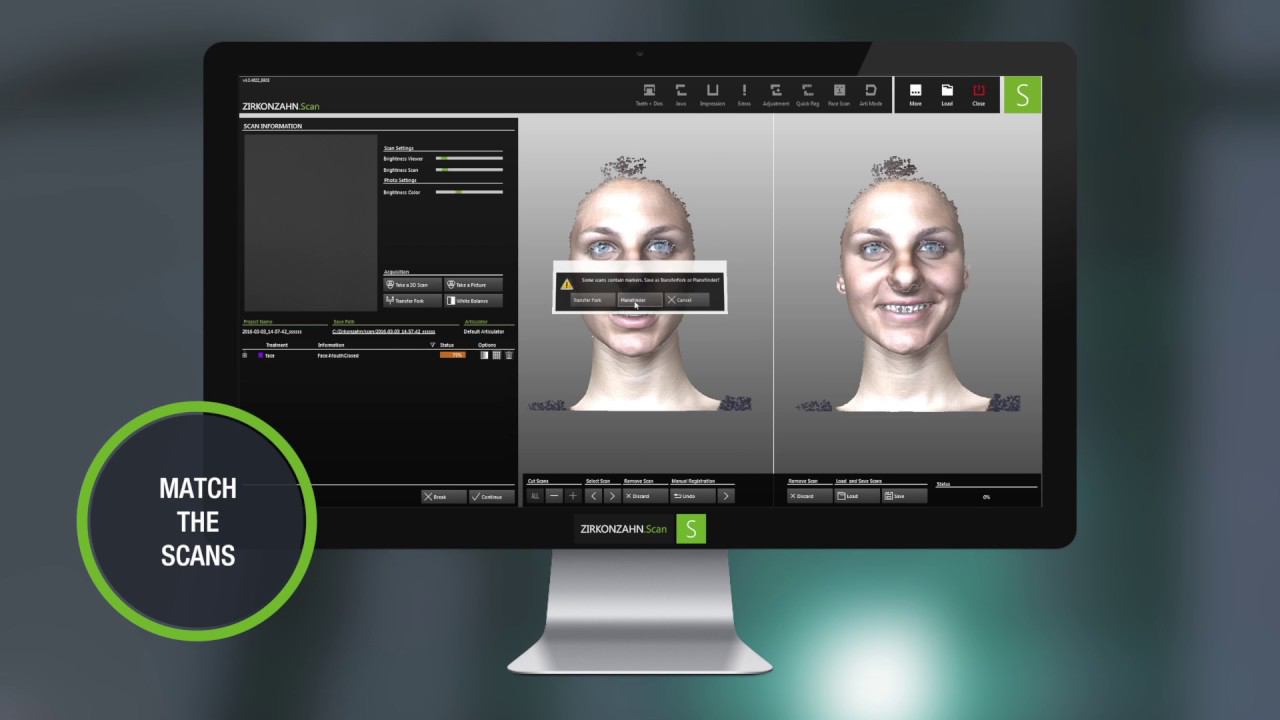
Task: Choose the Impression scan icon
Action: pyautogui.click(x=712, y=94)
